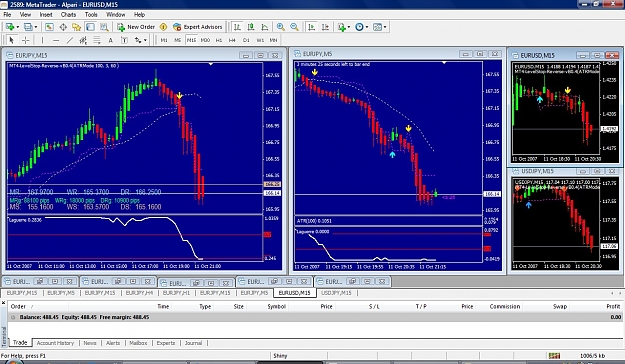The image size is (625, 364).
Task: Click the New Order button
Action: pos(136,27)
